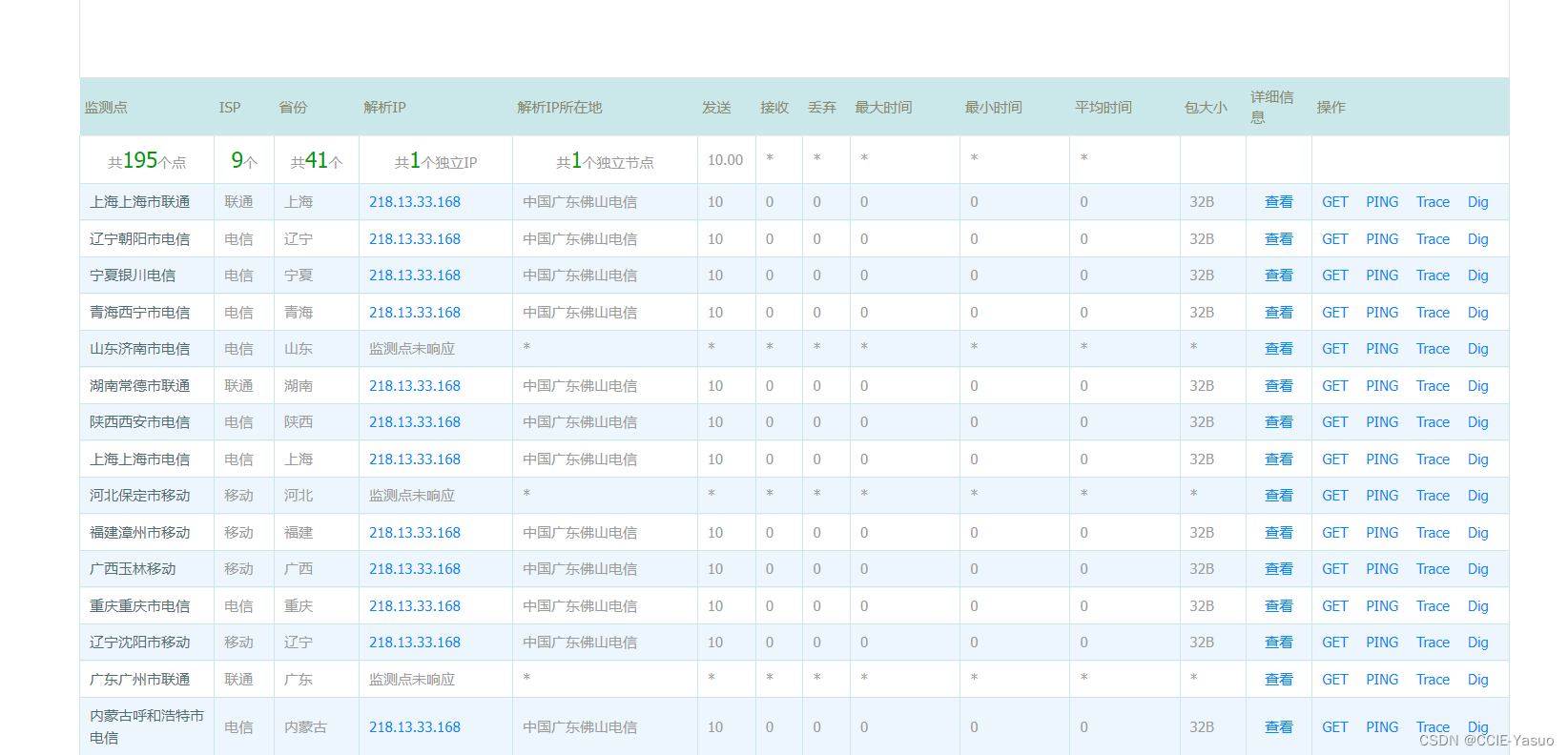This screenshot has width=1568, height=755.
Task: Click the 包大小 column header
Action: (x=1206, y=108)
